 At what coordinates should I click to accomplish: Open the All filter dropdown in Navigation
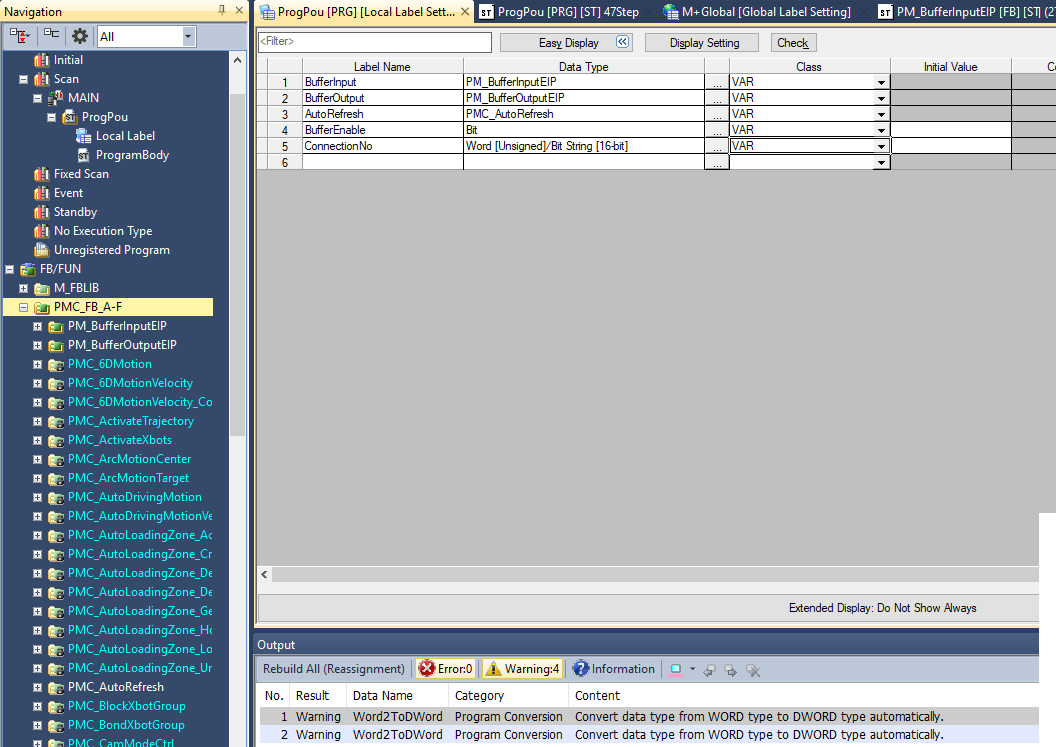pos(189,34)
